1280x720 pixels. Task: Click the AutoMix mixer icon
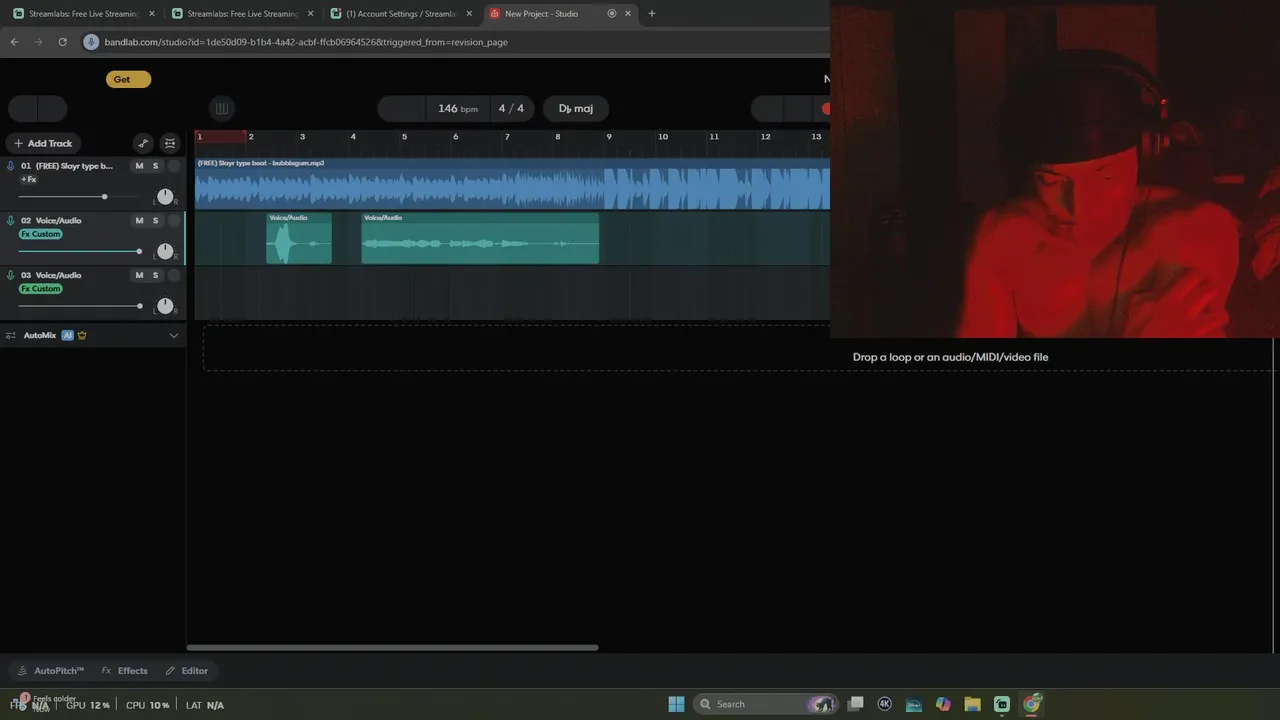11,335
